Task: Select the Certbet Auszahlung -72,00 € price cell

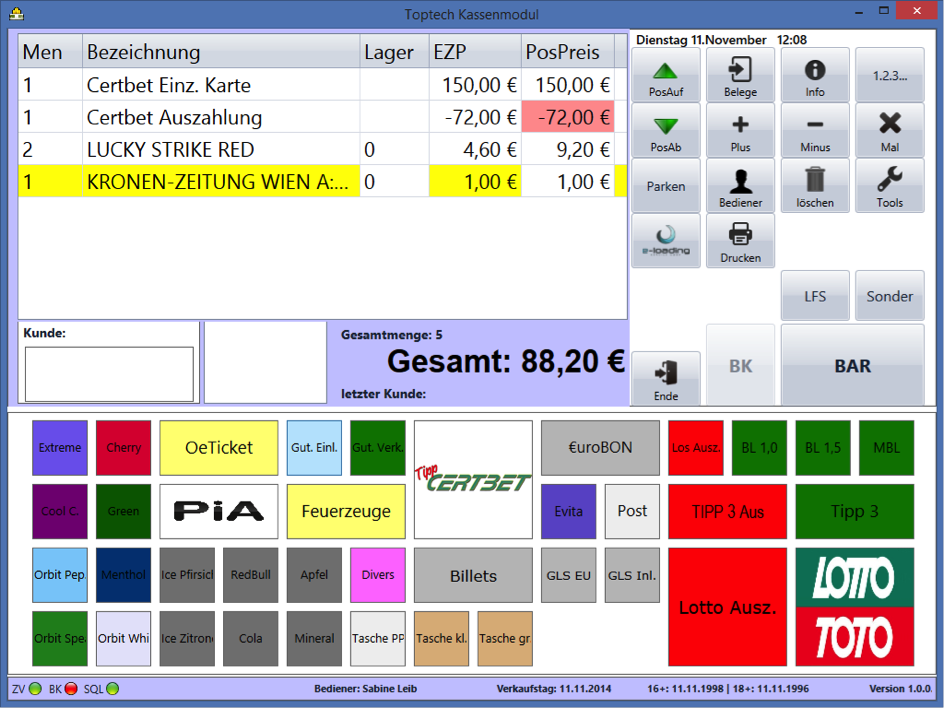Action: point(568,117)
